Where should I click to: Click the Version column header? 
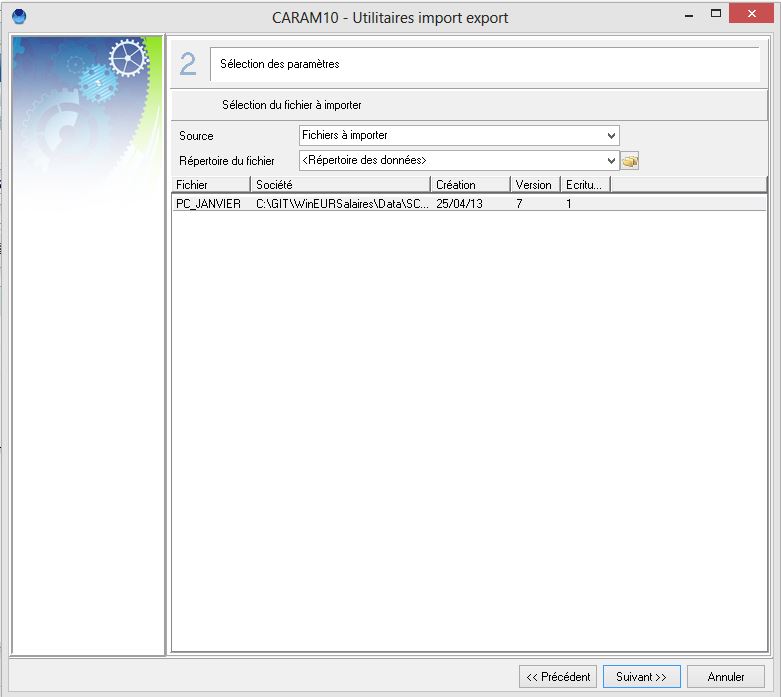click(x=536, y=184)
